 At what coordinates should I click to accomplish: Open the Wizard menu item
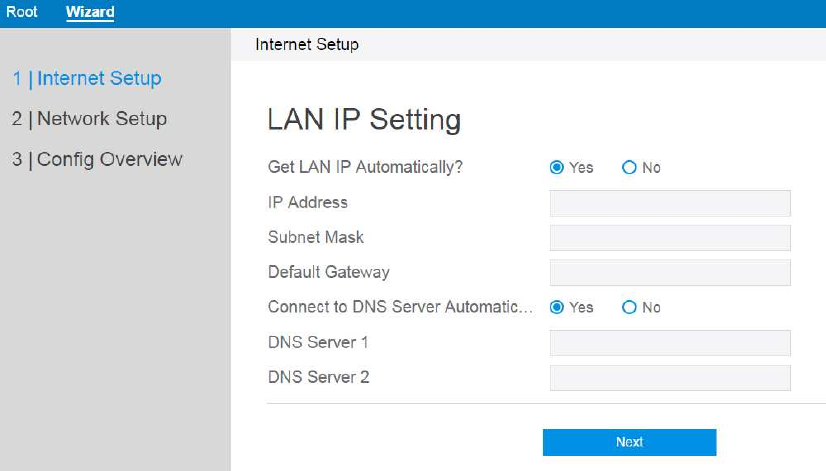[90, 13]
